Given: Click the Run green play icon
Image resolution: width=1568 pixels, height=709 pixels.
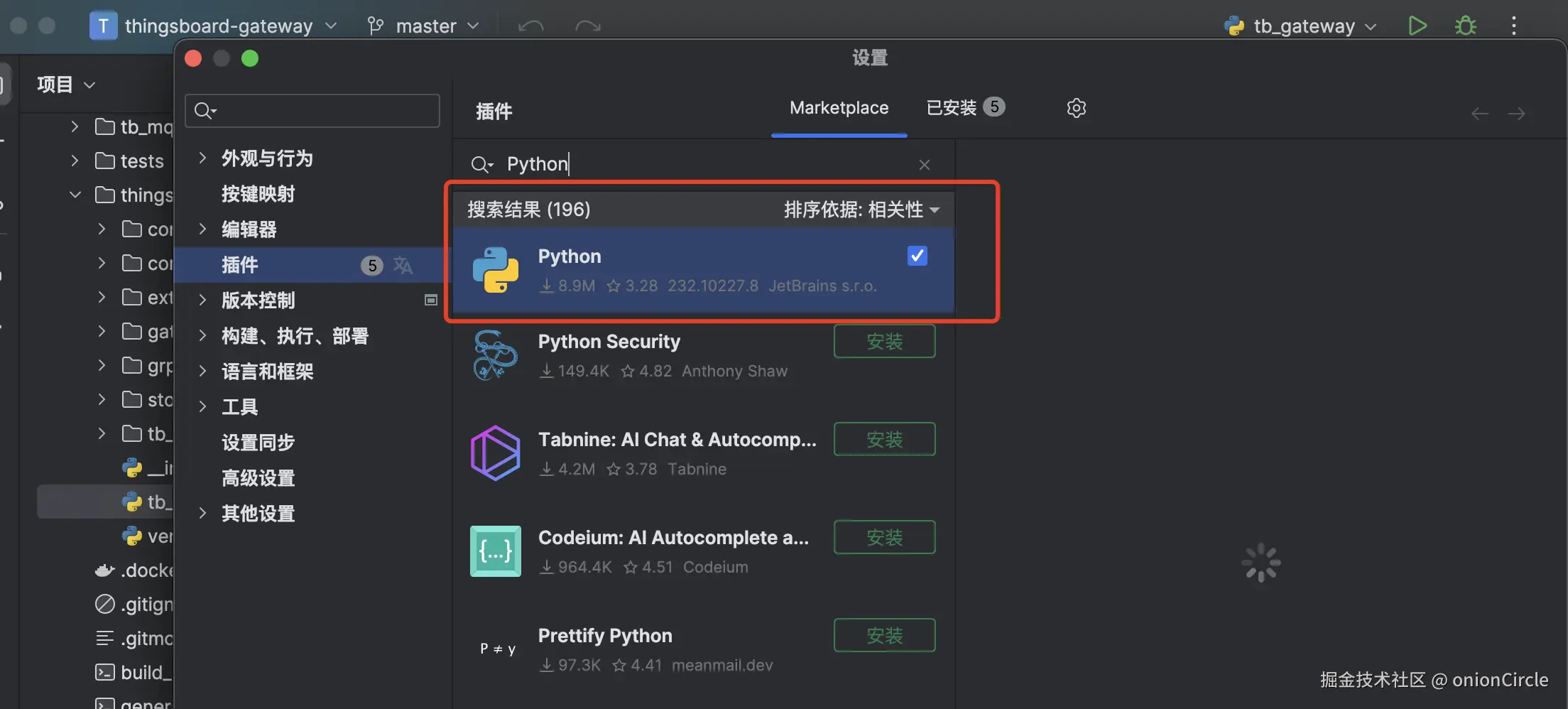Looking at the screenshot, I should [x=1417, y=26].
